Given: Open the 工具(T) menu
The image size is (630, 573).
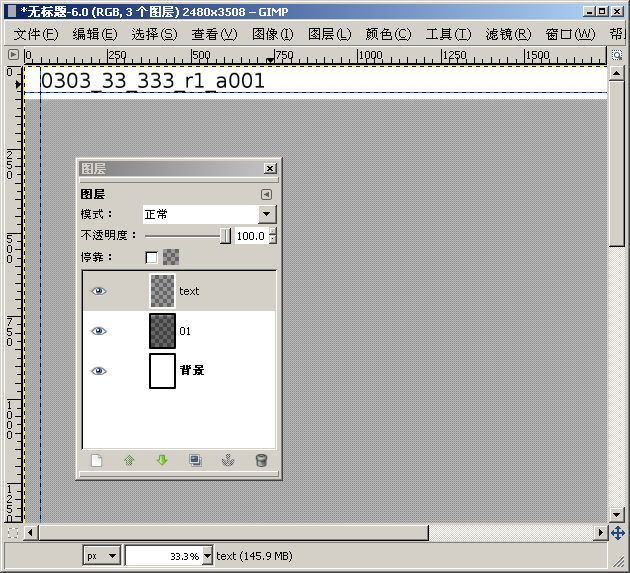Looking at the screenshot, I should [448, 34].
